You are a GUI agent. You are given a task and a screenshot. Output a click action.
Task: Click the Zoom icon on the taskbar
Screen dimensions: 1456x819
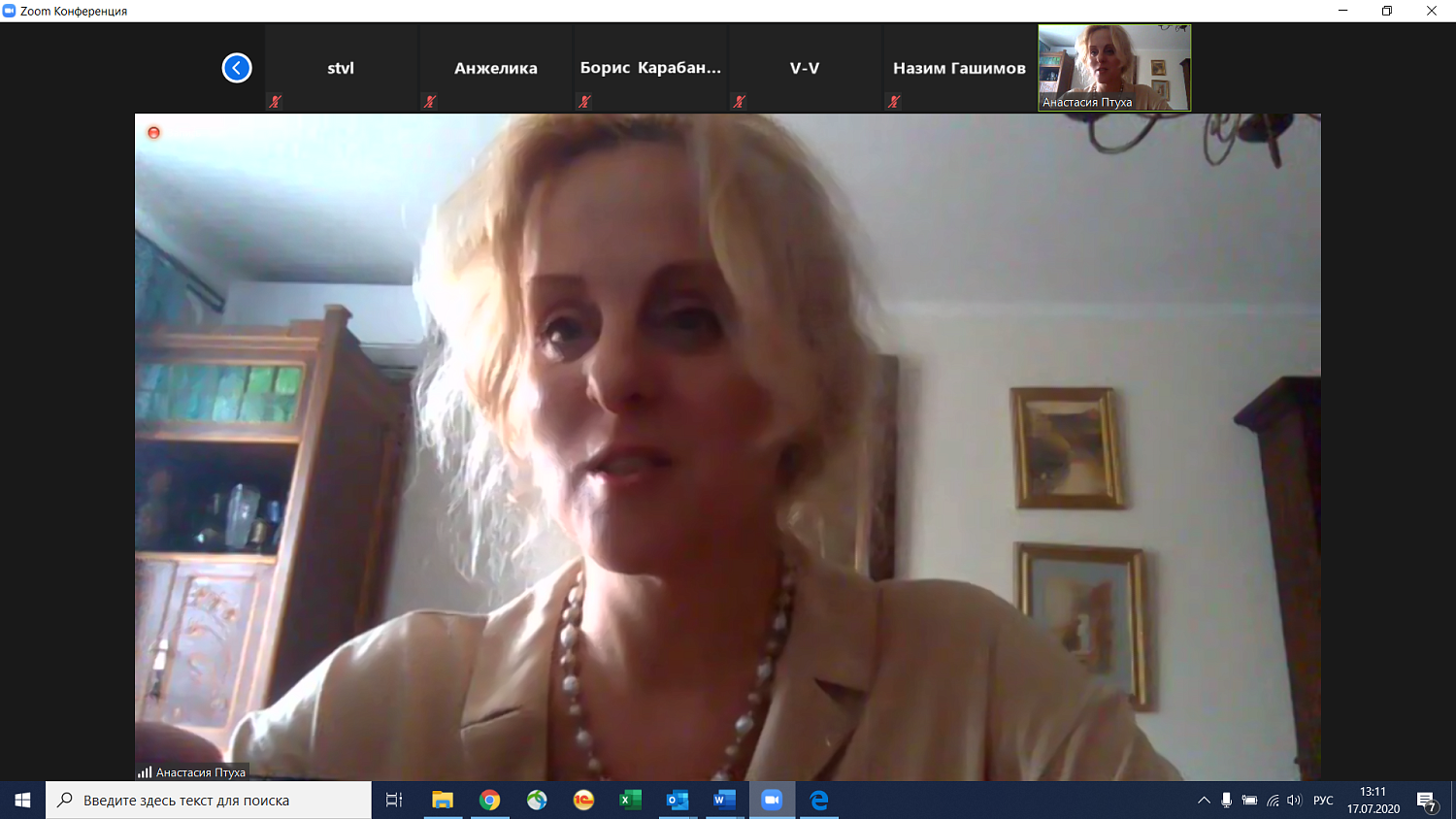(x=772, y=801)
